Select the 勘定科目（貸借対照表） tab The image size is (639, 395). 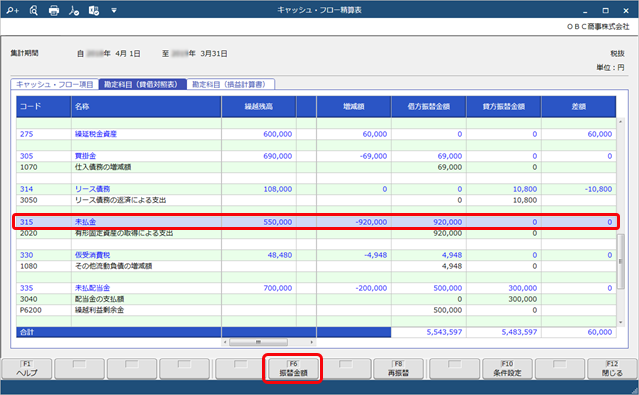(x=142, y=84)
